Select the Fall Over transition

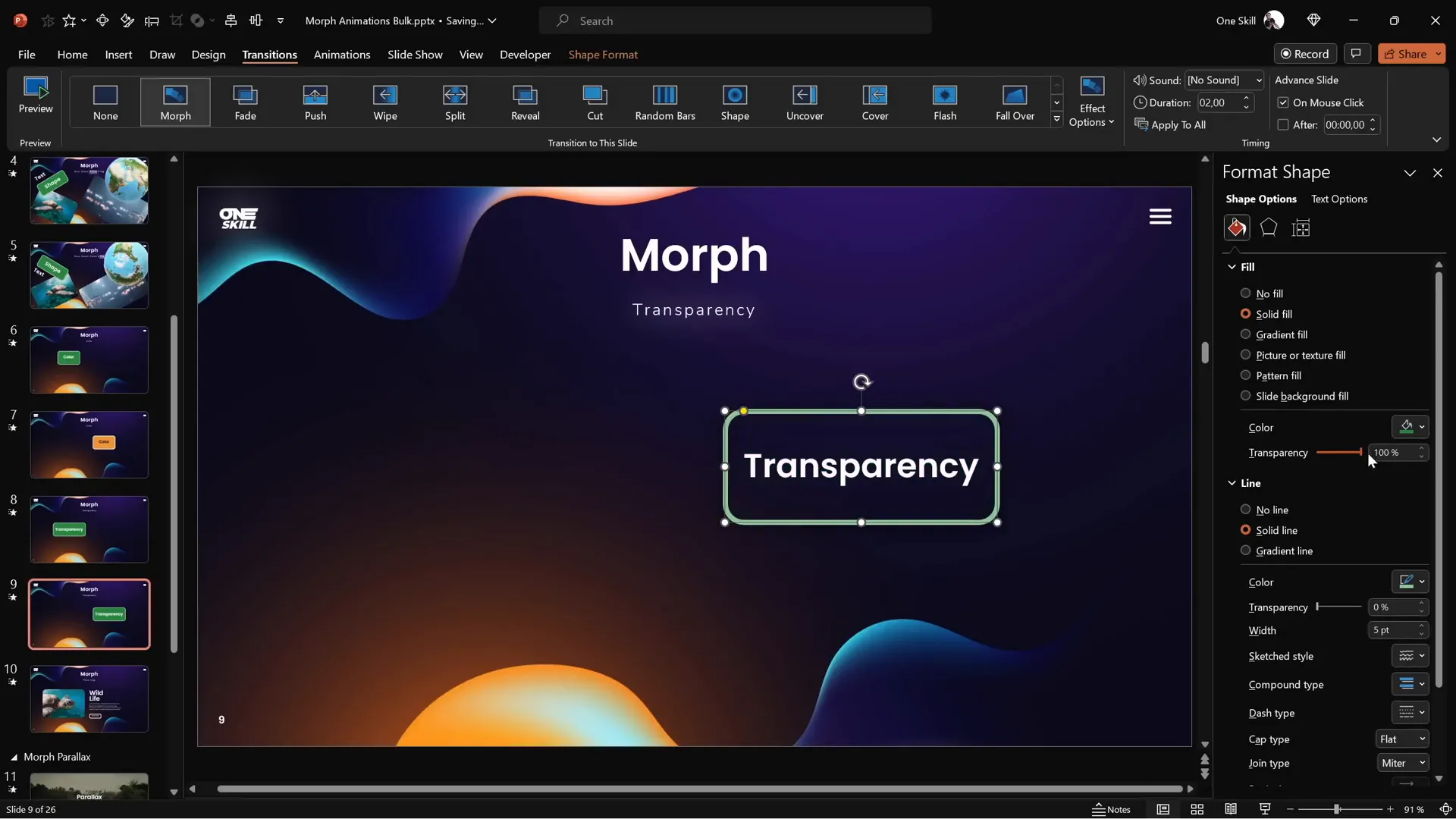coord(1015,102)
